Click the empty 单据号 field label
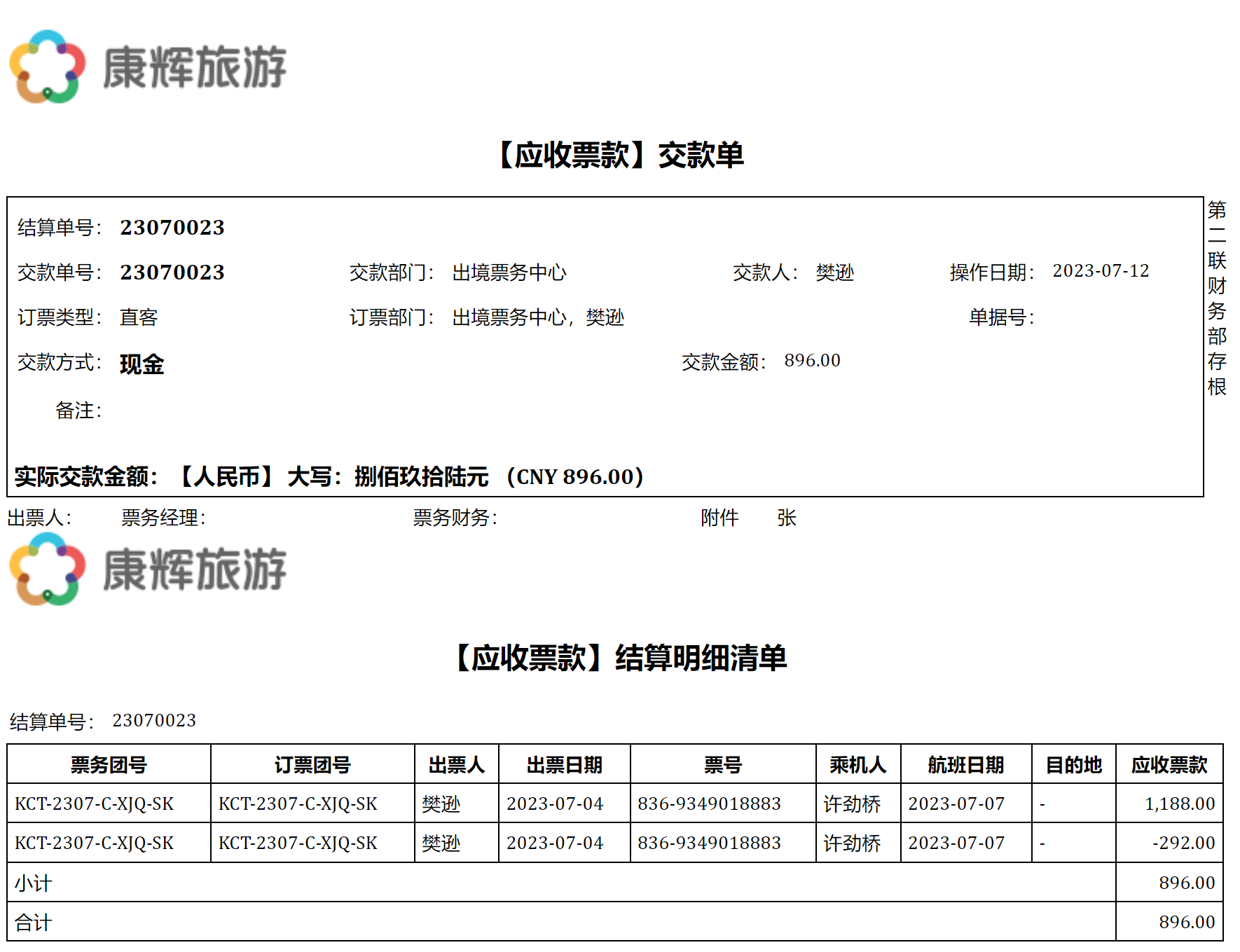1240x952 pixels. [x=1000, y=317]
